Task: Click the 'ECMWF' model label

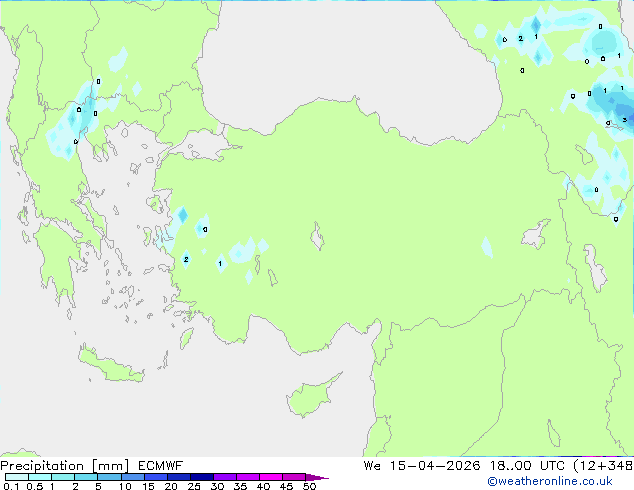Action: click(x=161, y=466)
